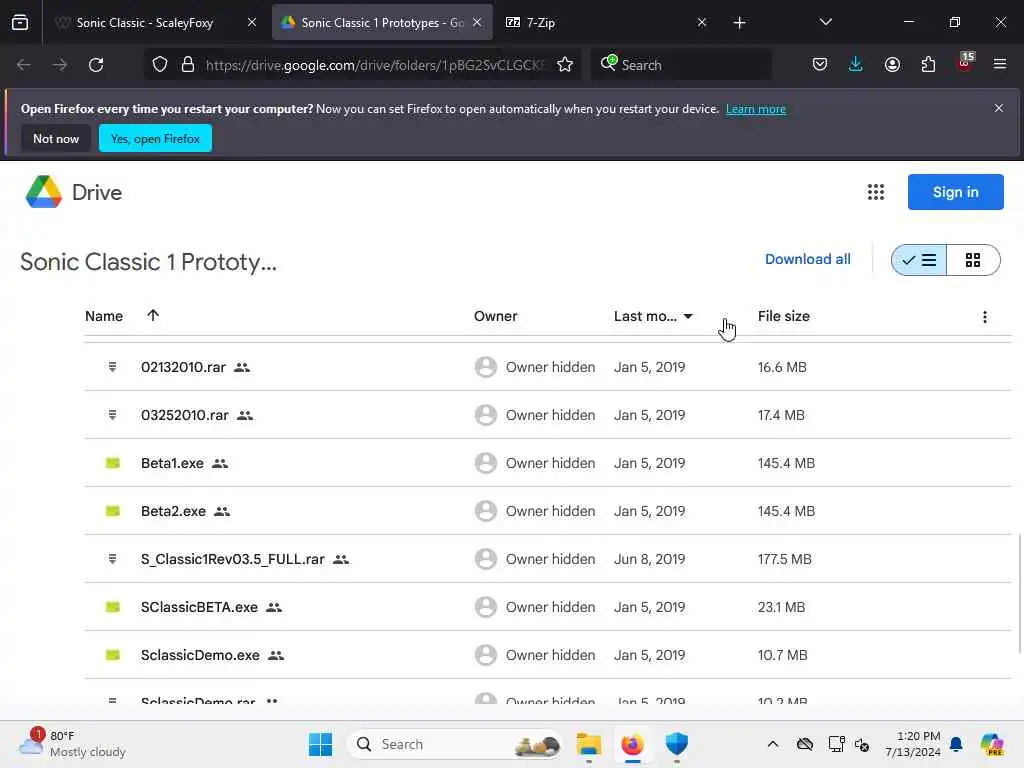Image resolution: width=1024 pixels, height=768 pixels.
Task: Click the file list vertical scrollbar
Action: coord(1019,593)
